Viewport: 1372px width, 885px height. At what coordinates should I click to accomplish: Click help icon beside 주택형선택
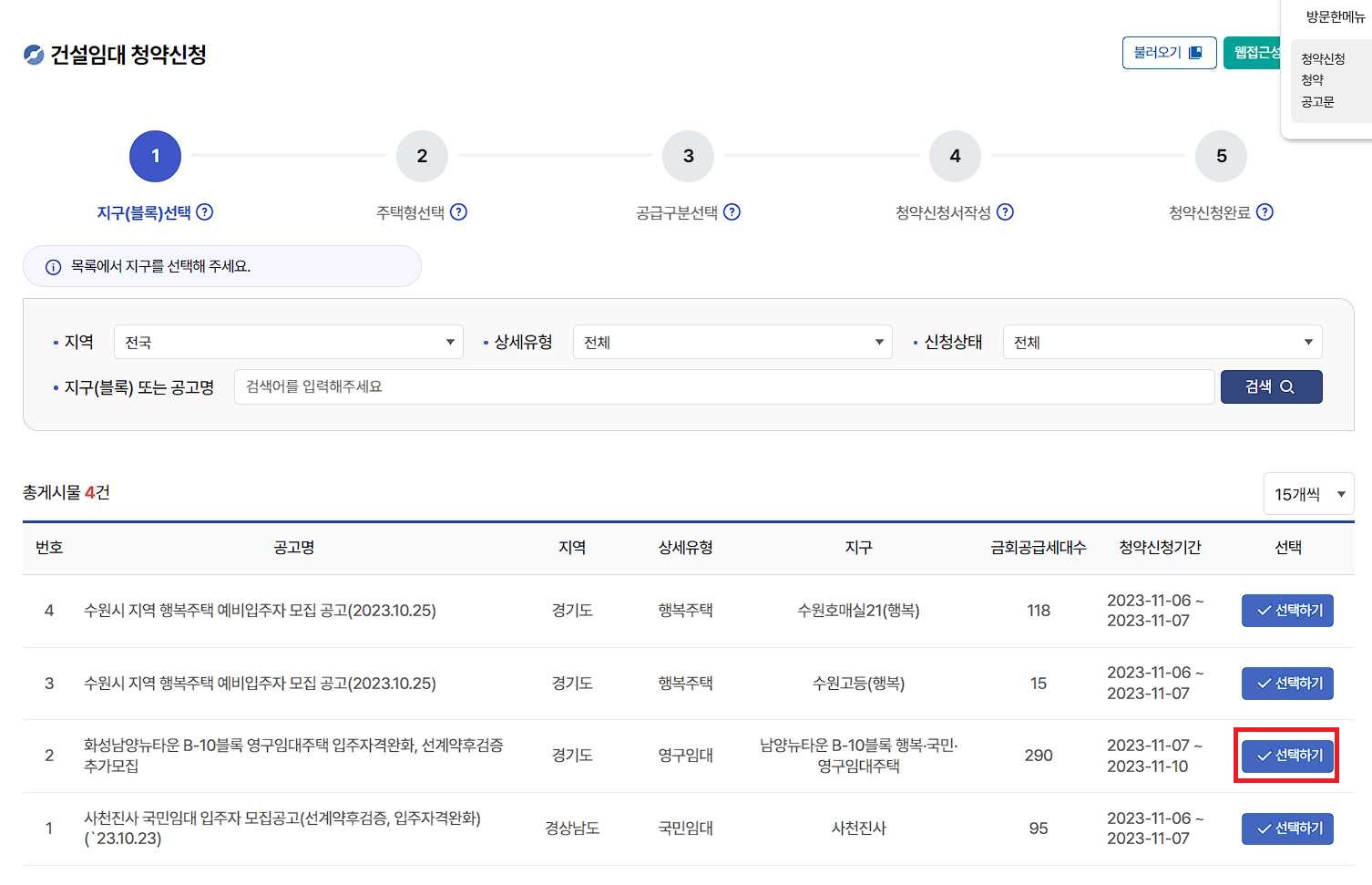coord(459,211)
